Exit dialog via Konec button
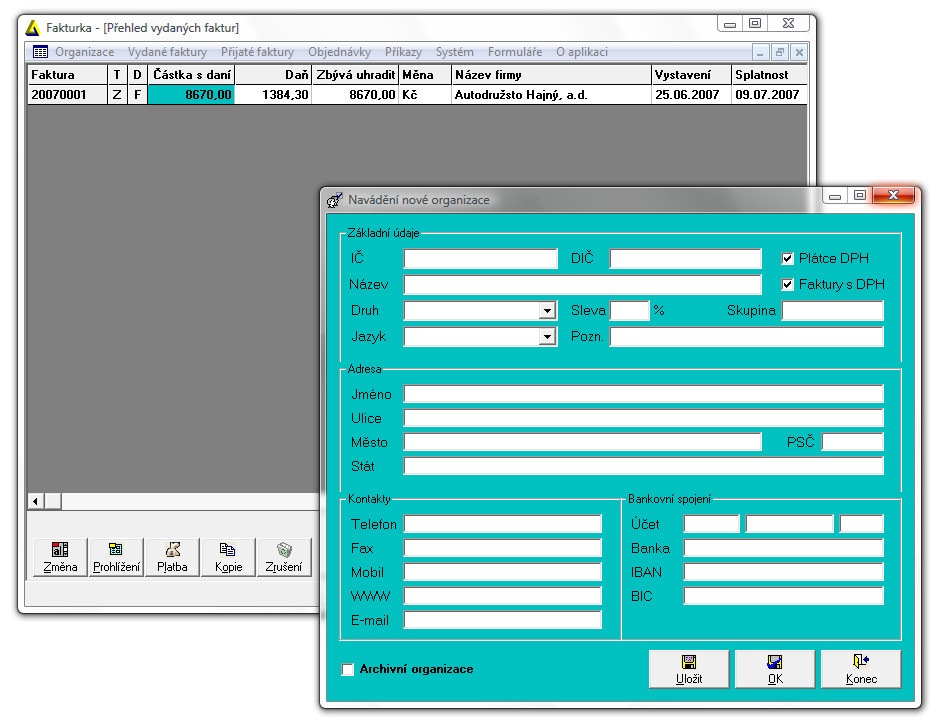The width and height of the screenshot is (937, 727). pos(861,669)
